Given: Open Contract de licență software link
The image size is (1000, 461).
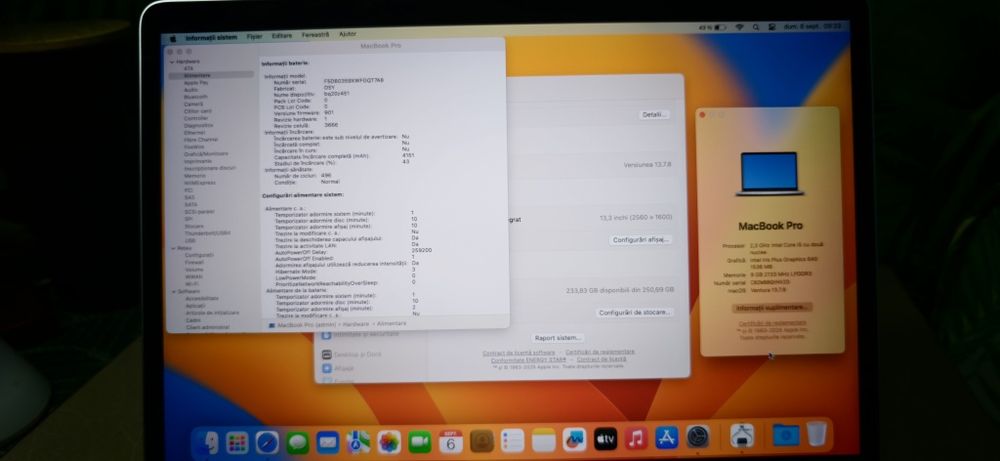Looking at the screenshot, I should [x=518, y=353].
